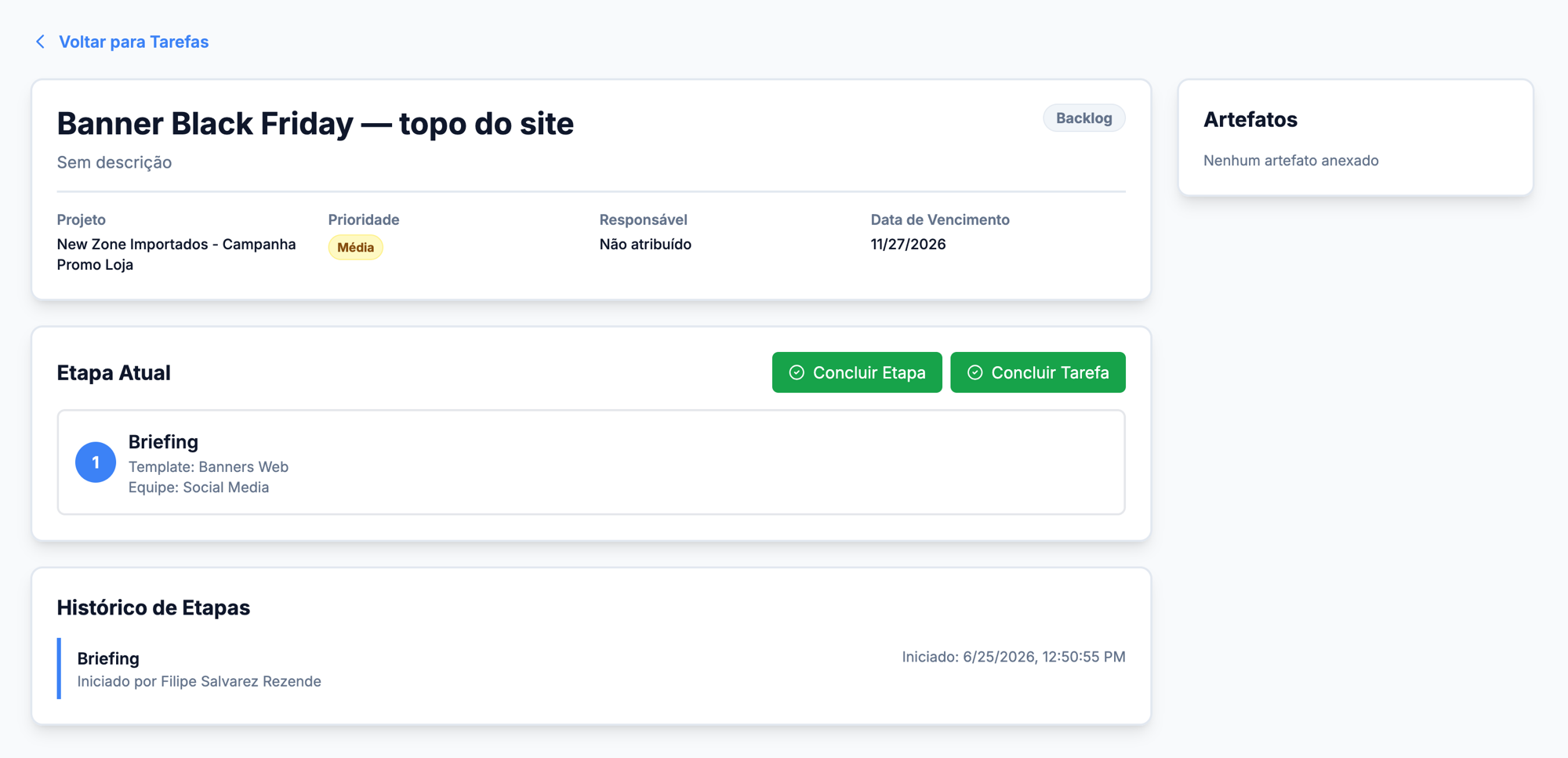Go back via Voltar para Tarefas link
The height and width of the screenshot is (758, 1568).
pyautogui.click(x=133, y=42)
